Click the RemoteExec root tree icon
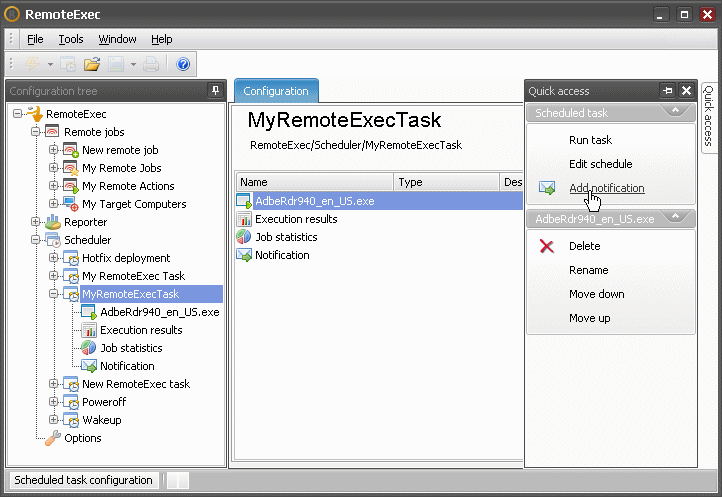This screenshot has height=497, width=722. (35, 114)
